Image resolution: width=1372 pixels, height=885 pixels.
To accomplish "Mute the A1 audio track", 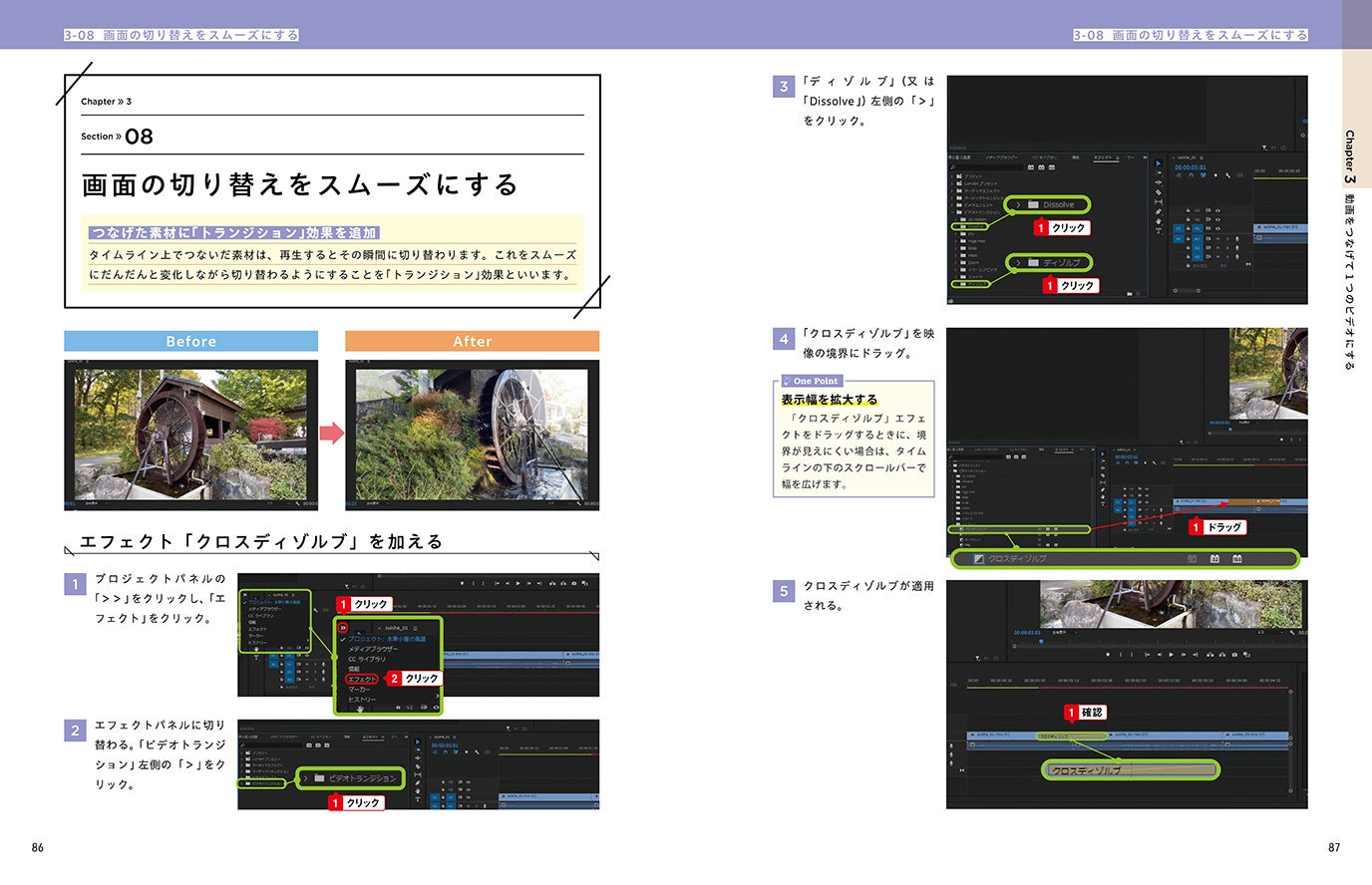I will (x=1218, y=239).
